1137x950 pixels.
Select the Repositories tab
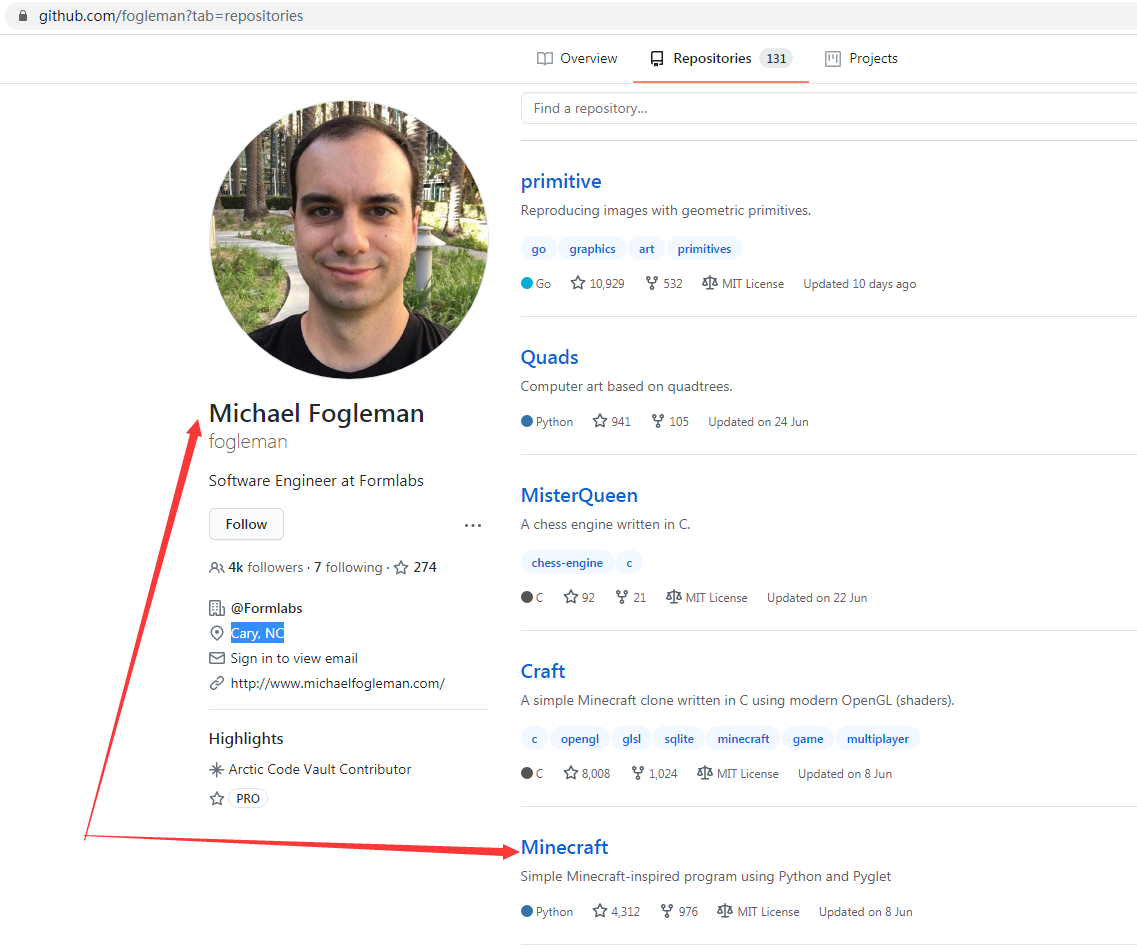click(721, 59)
